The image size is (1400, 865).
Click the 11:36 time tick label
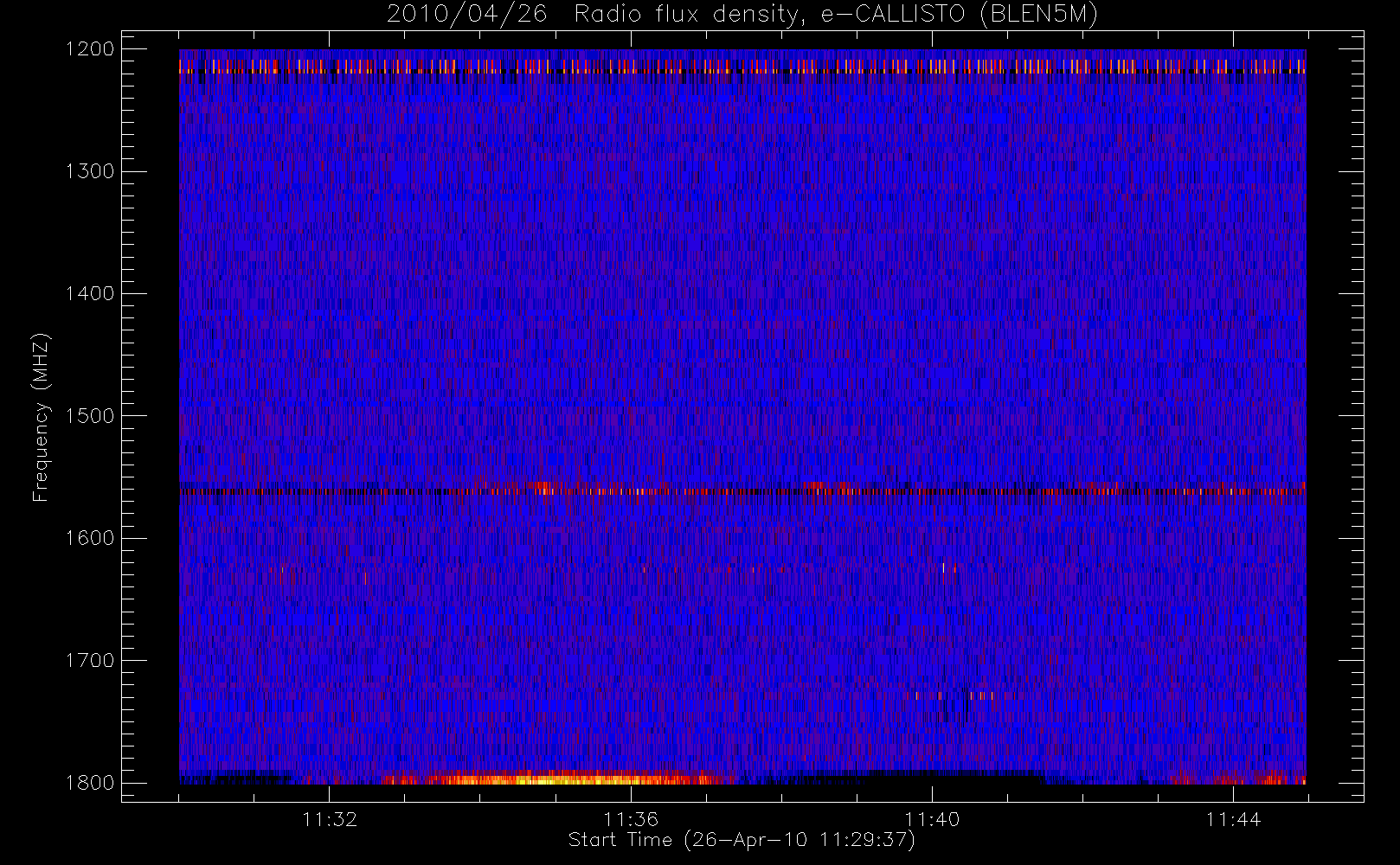pos(631,819)
